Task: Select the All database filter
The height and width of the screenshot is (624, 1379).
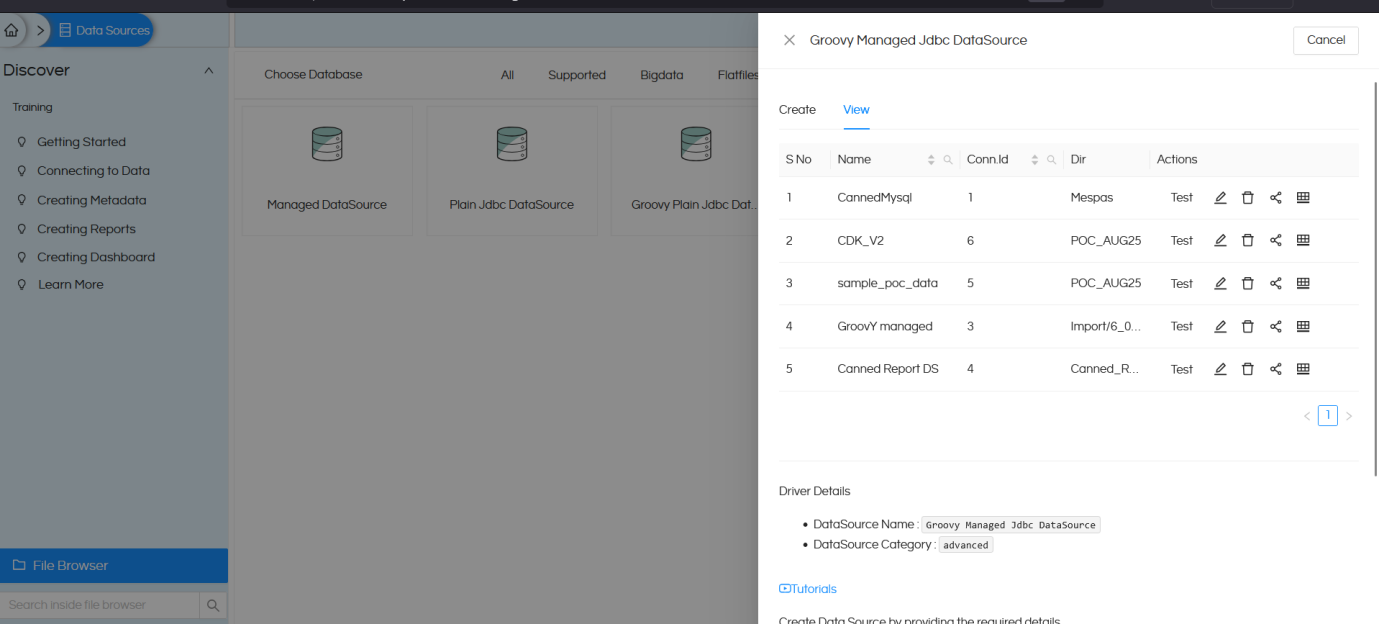Action: pos(507,75)
